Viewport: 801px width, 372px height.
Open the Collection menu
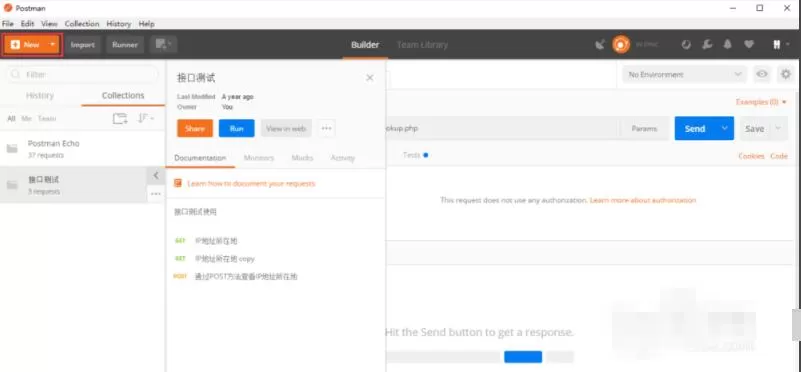82,24
